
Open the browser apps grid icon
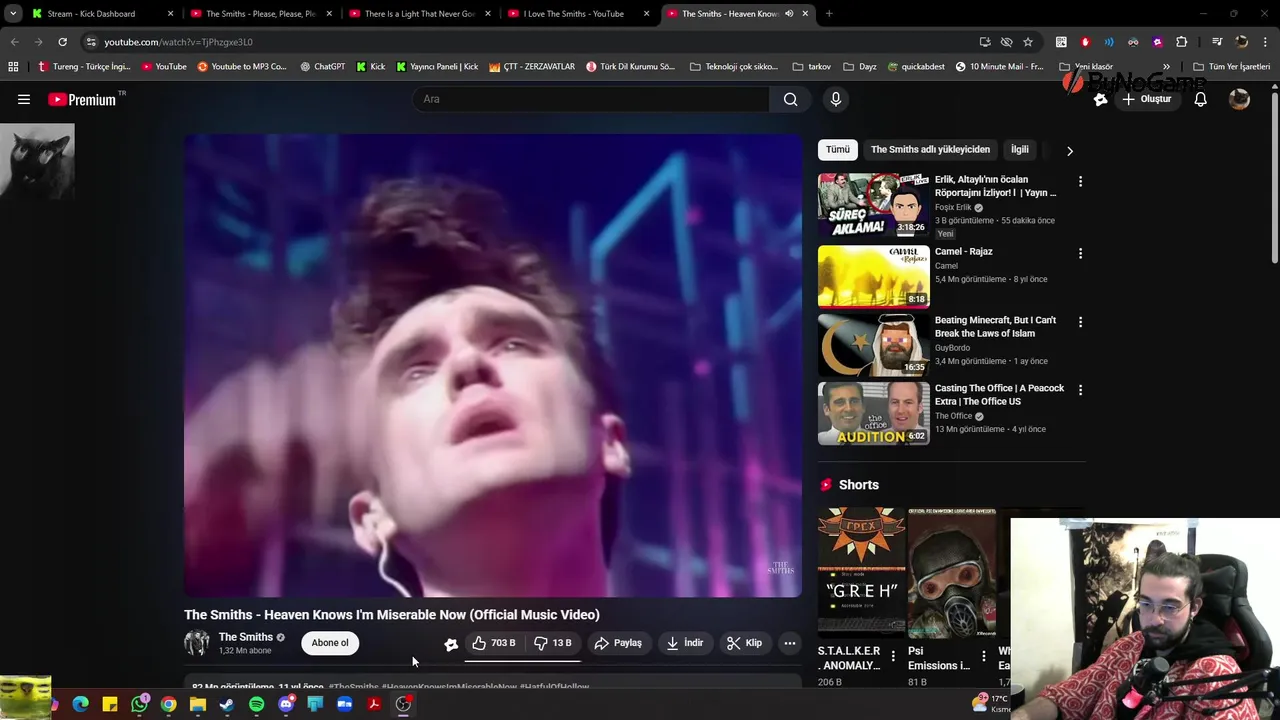tap(13, 67)
